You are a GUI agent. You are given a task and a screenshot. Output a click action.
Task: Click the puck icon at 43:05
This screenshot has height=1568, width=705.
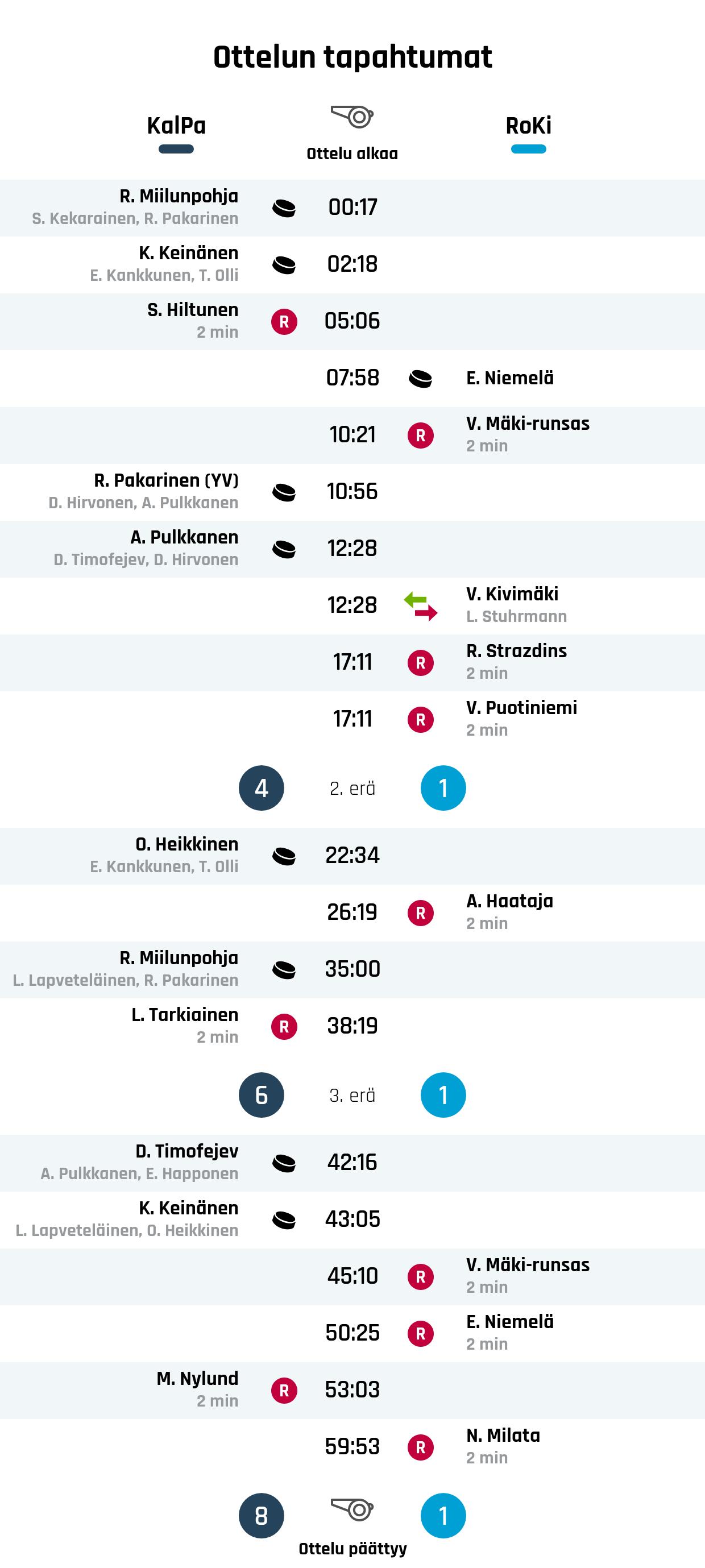coord(284,1220)
